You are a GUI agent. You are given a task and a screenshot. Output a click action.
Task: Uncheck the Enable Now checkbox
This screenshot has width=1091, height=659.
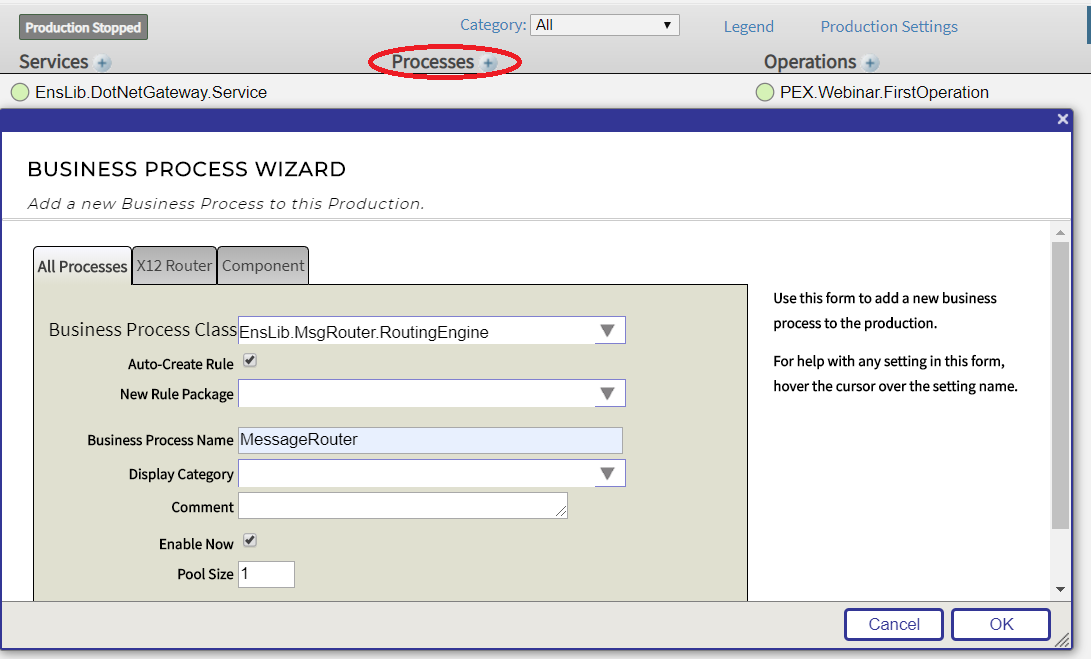(x=250, y=541)
